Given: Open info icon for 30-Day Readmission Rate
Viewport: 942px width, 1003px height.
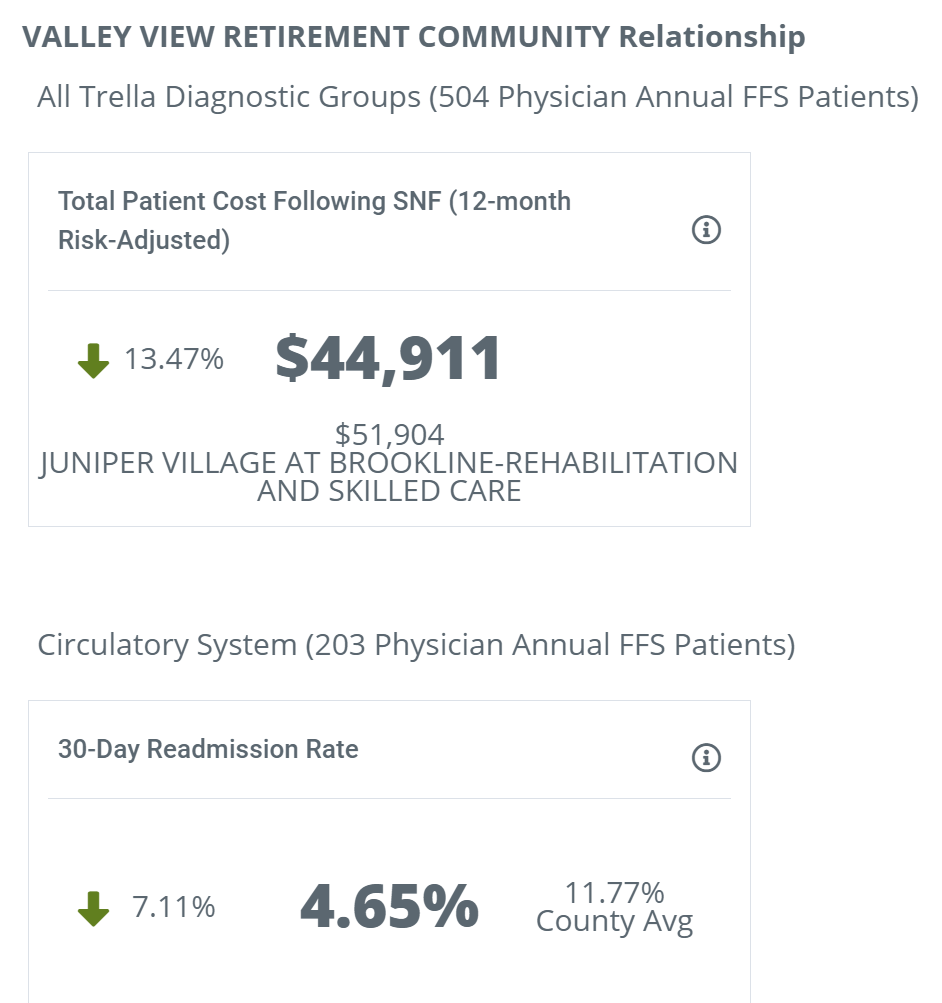Looking at the screenshot, I should pos(706,757).
